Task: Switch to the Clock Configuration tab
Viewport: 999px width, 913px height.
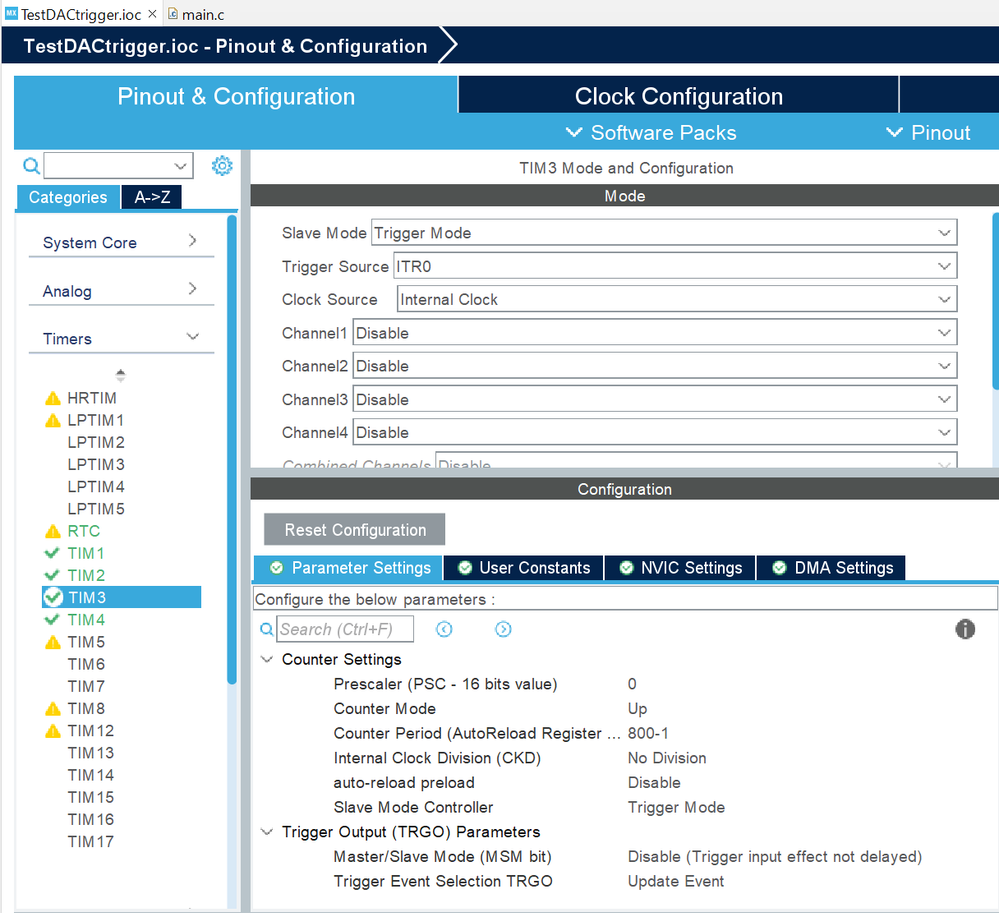Action: pos(679,96)
